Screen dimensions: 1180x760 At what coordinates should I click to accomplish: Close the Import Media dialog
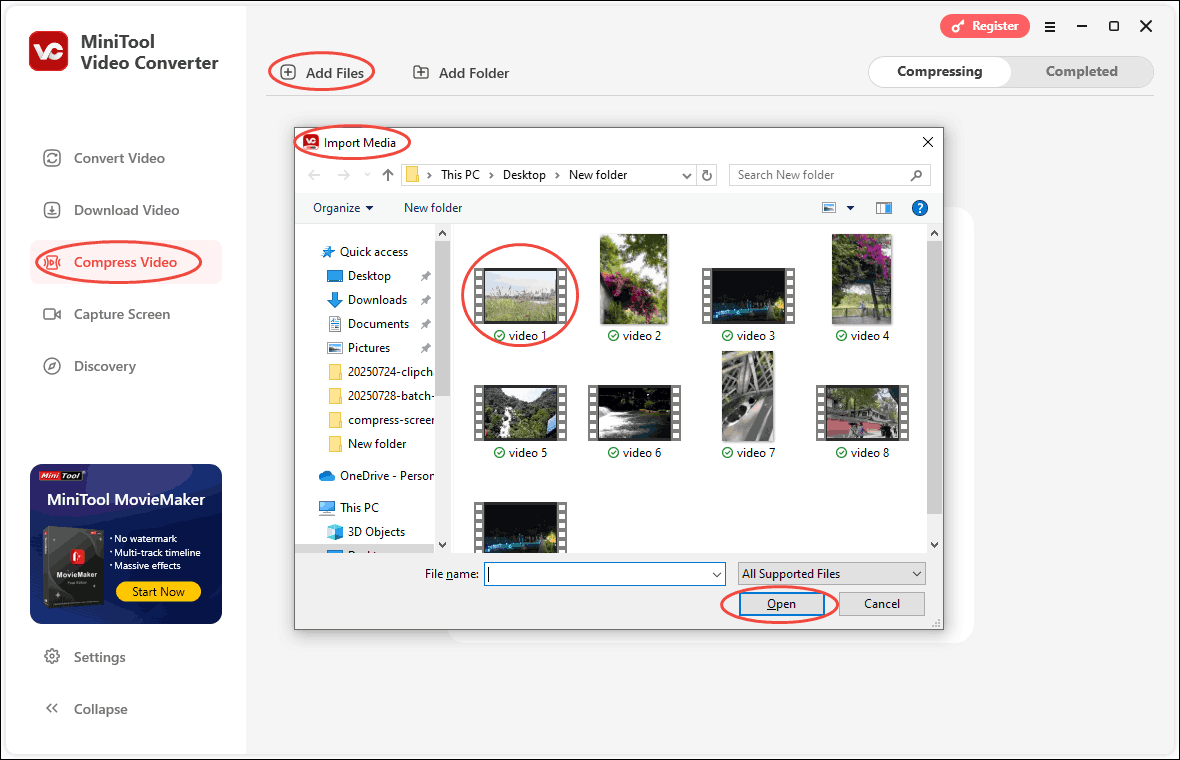pyautogui.click(x=928, y=142)
